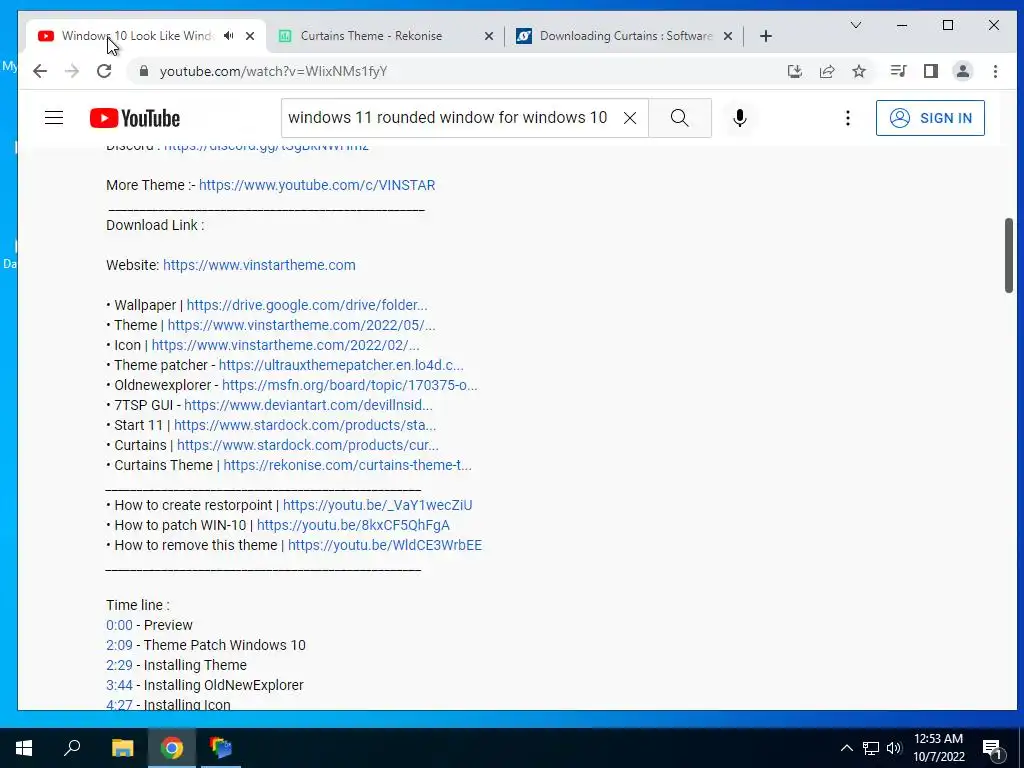The width and height of the screenshot is (1024, 768).
Task: Switch to Downloading Curtains : Software tab
Action: coord(625,36)
